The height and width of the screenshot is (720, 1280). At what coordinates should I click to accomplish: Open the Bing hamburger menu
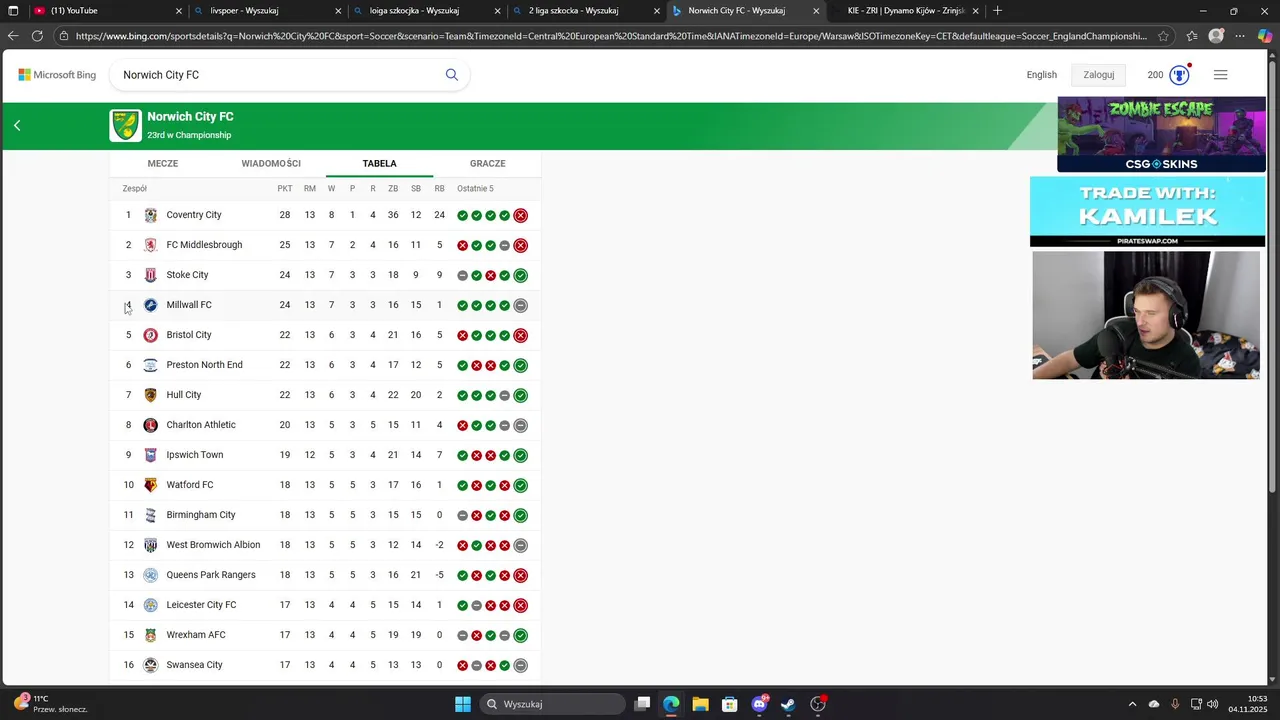1221,75
